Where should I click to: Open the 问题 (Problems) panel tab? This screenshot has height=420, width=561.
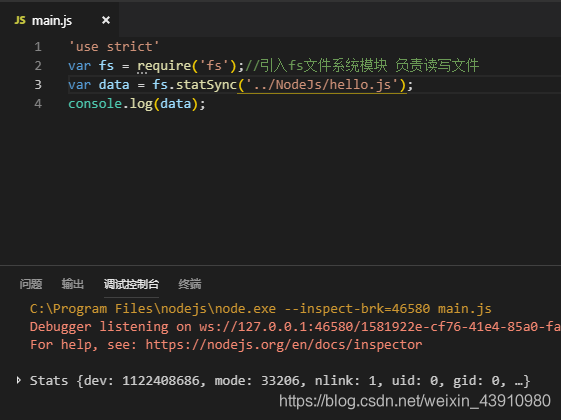[x=31, y=284]
